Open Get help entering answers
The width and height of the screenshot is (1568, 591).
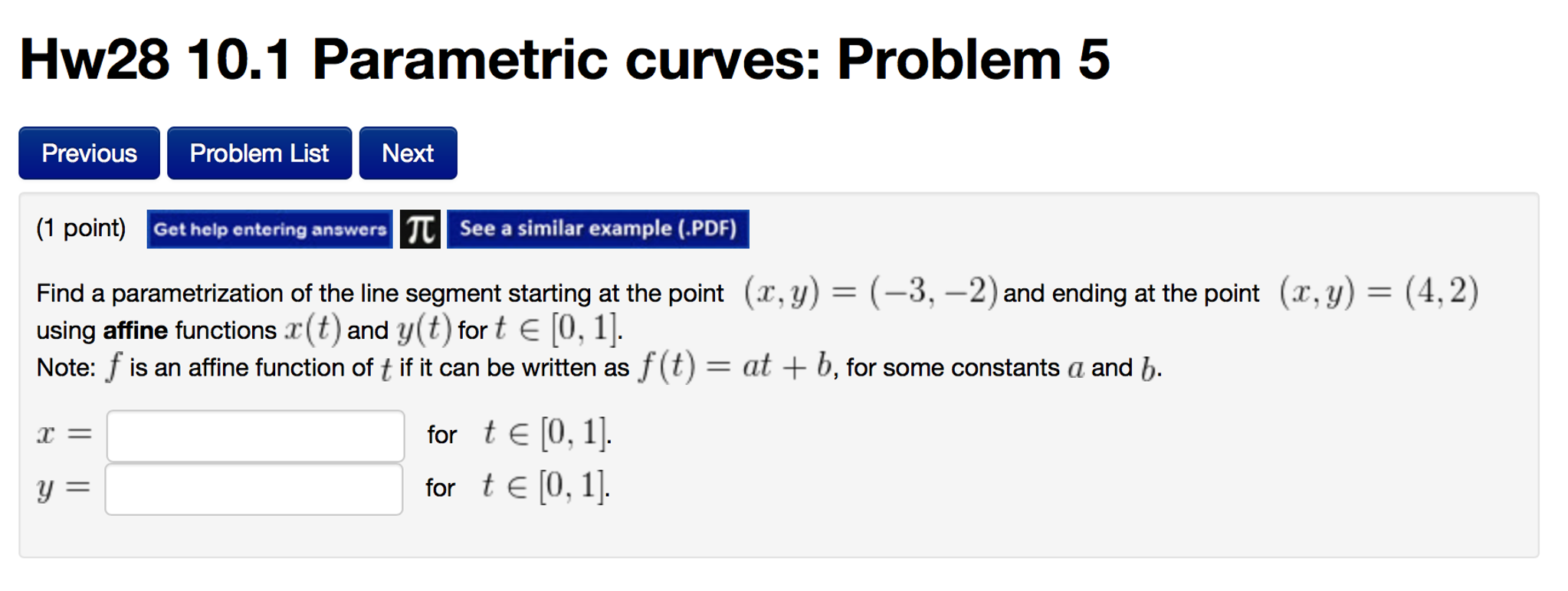pos(268,228)
